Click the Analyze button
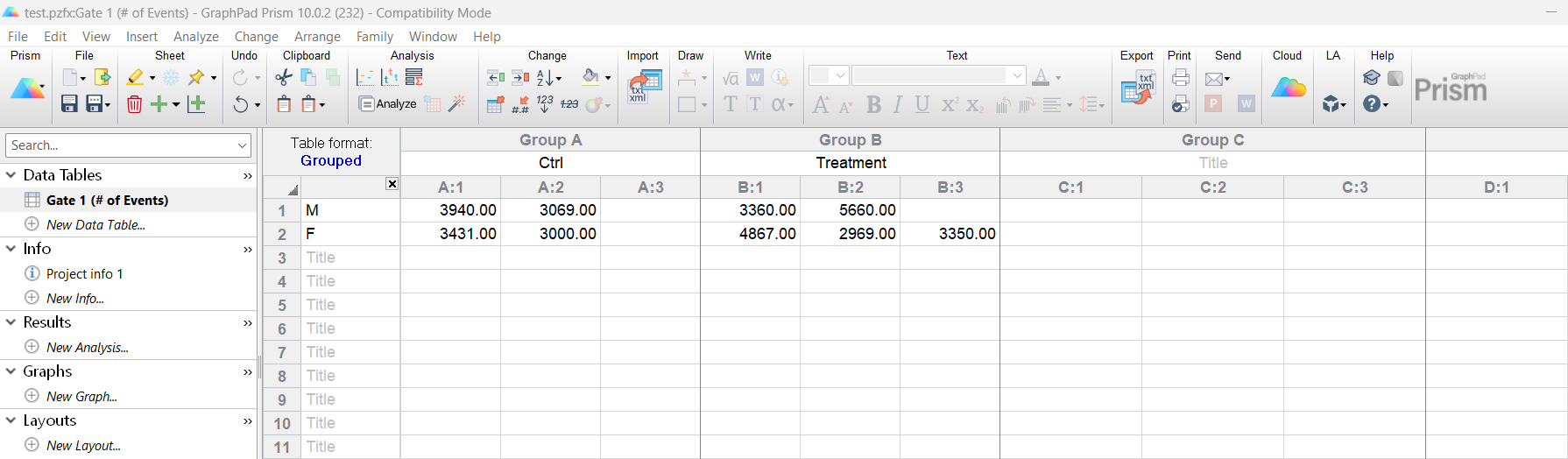 pyautogui.click(x=387, y=104)
